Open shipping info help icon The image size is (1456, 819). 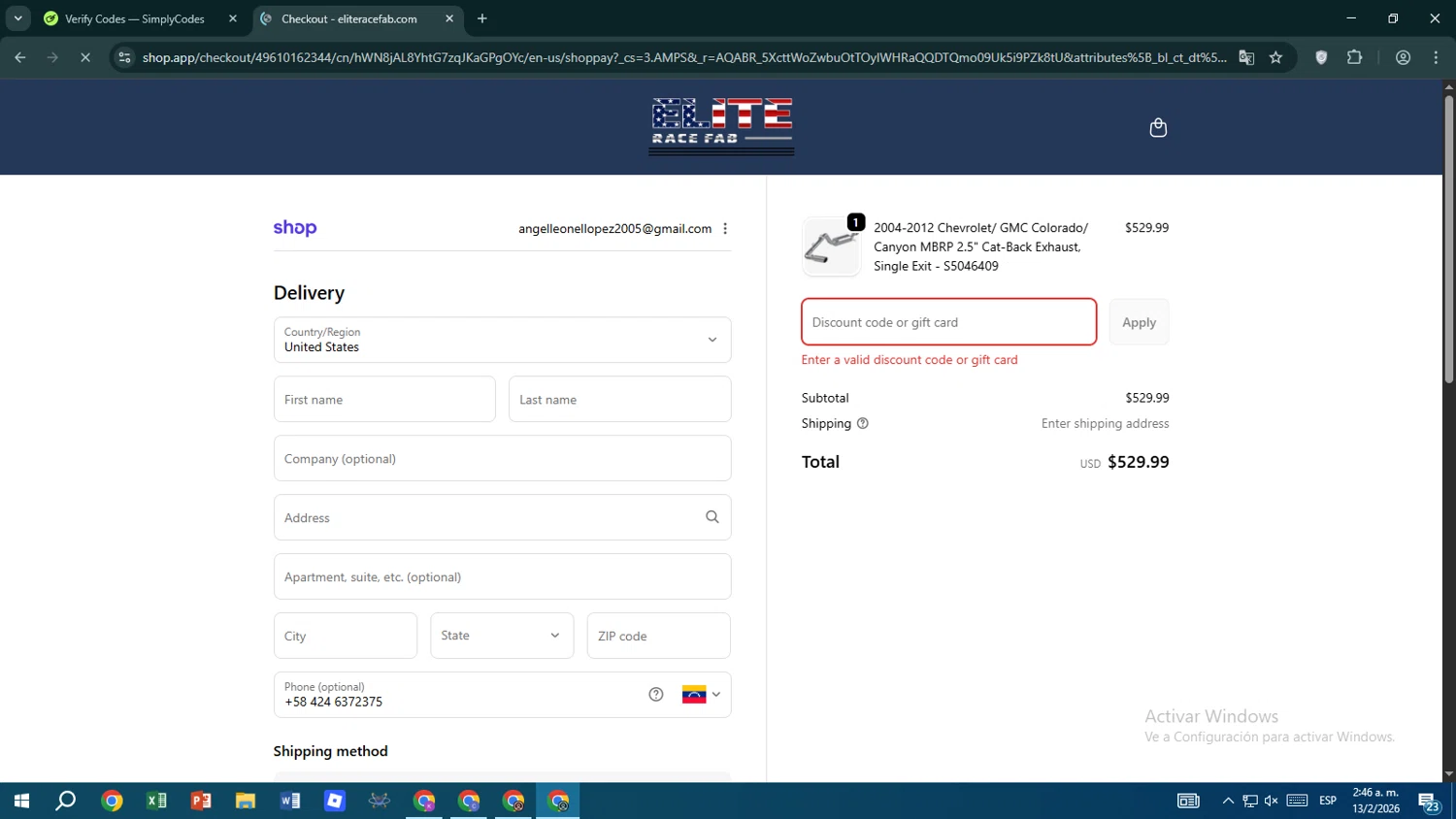[863, 423]
